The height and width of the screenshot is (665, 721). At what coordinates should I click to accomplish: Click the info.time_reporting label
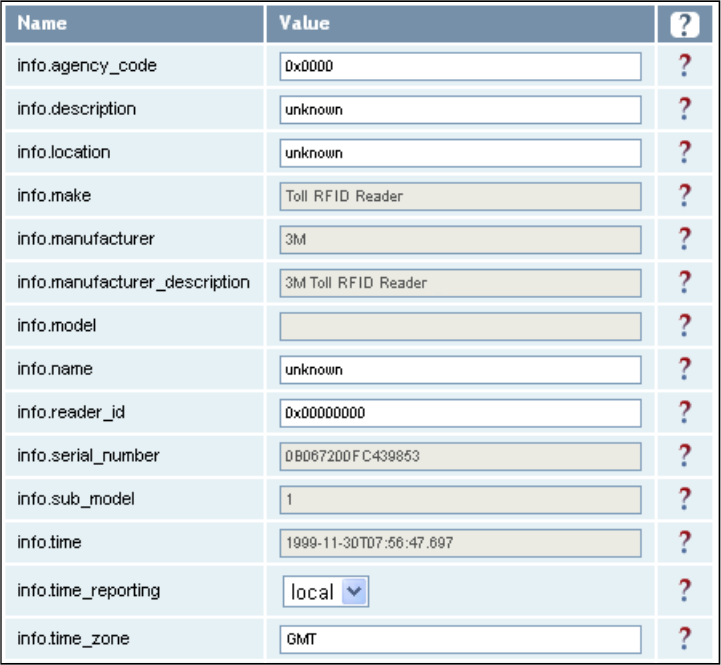89,591
